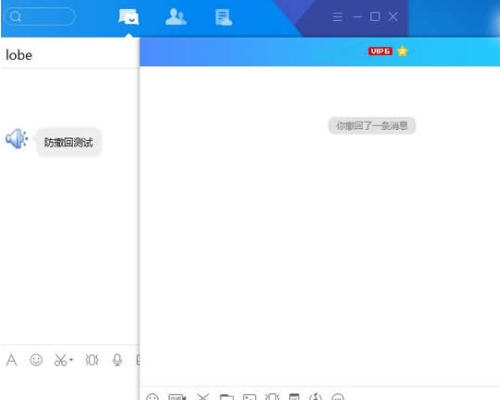The image size is (500, 400).
Task: Click the blue speaker avatar icon
Action: click(x=17, y=138)
